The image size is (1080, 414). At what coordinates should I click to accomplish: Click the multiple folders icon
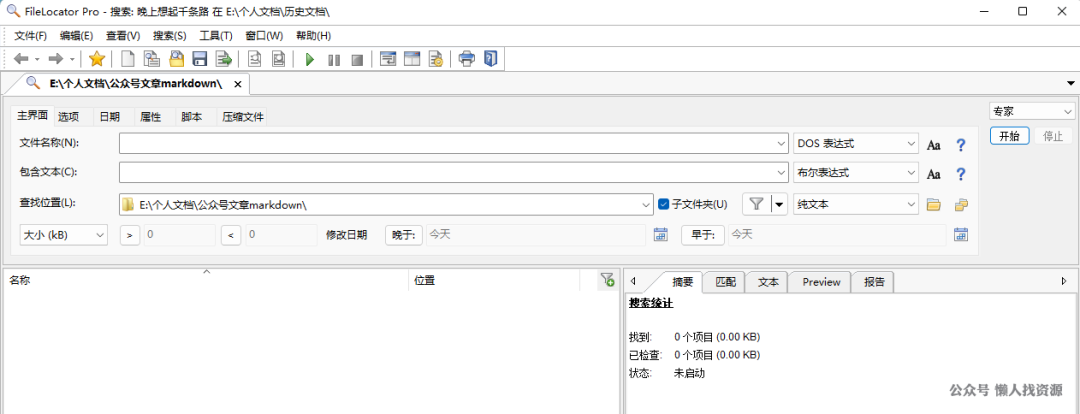pyautogui.click(x=962, y=204)
